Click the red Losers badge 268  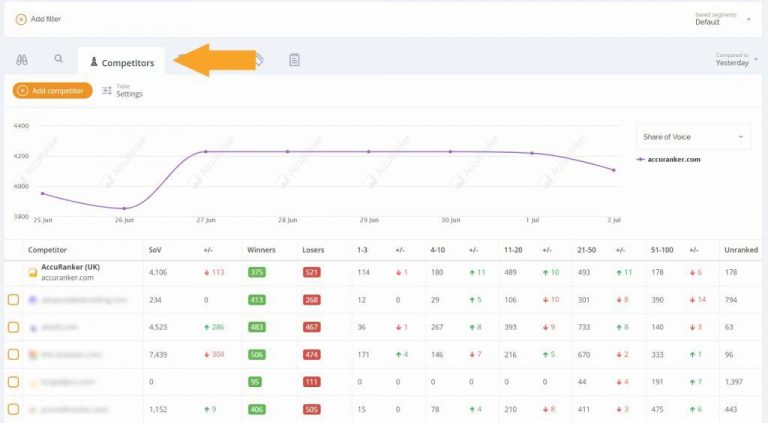click(312, 300)
